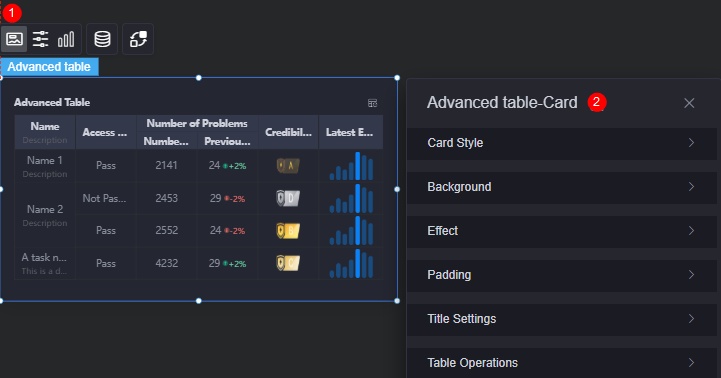This screenshot has height=378, width=721.
Task: Expand the Background section
Action: click(561, 187)
